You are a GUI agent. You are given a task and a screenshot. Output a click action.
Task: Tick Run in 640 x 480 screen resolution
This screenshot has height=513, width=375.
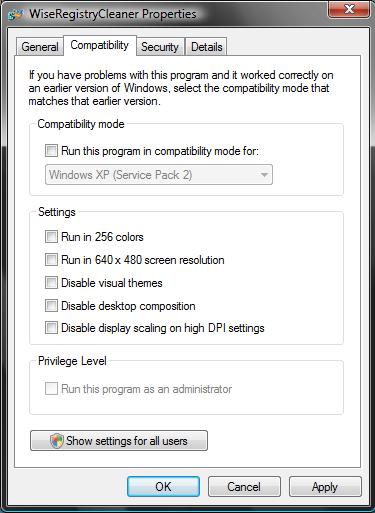pos(51,260)
